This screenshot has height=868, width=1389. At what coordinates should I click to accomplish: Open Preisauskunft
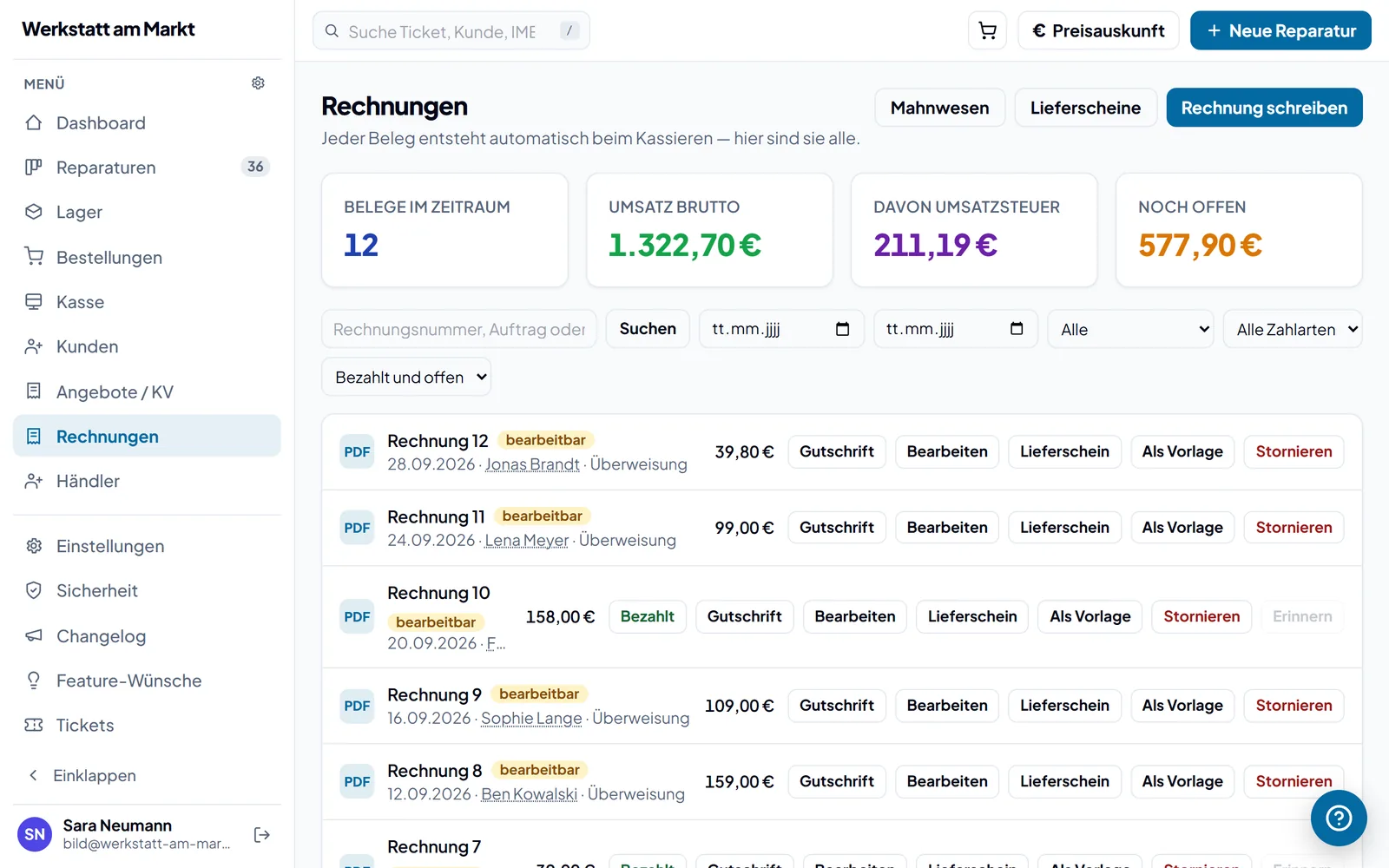pyautogui.click(x=1098, y=31)
